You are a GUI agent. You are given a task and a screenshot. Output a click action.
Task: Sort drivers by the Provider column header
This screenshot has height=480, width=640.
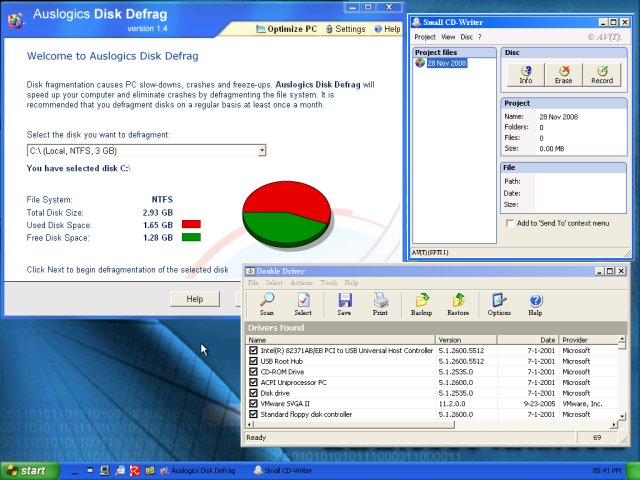coord(588,340)
